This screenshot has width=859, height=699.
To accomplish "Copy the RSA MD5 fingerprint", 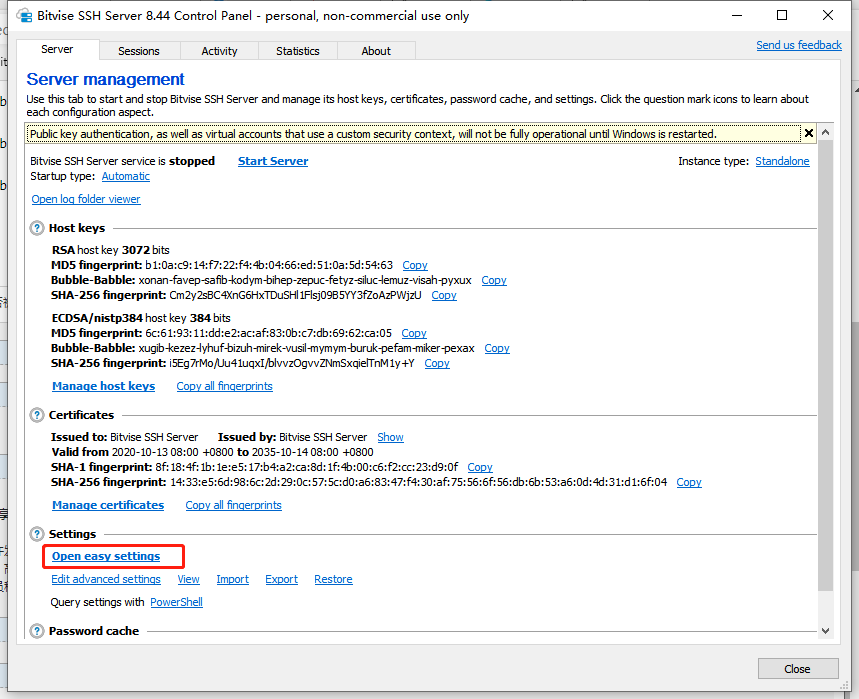I will point(415,265).
